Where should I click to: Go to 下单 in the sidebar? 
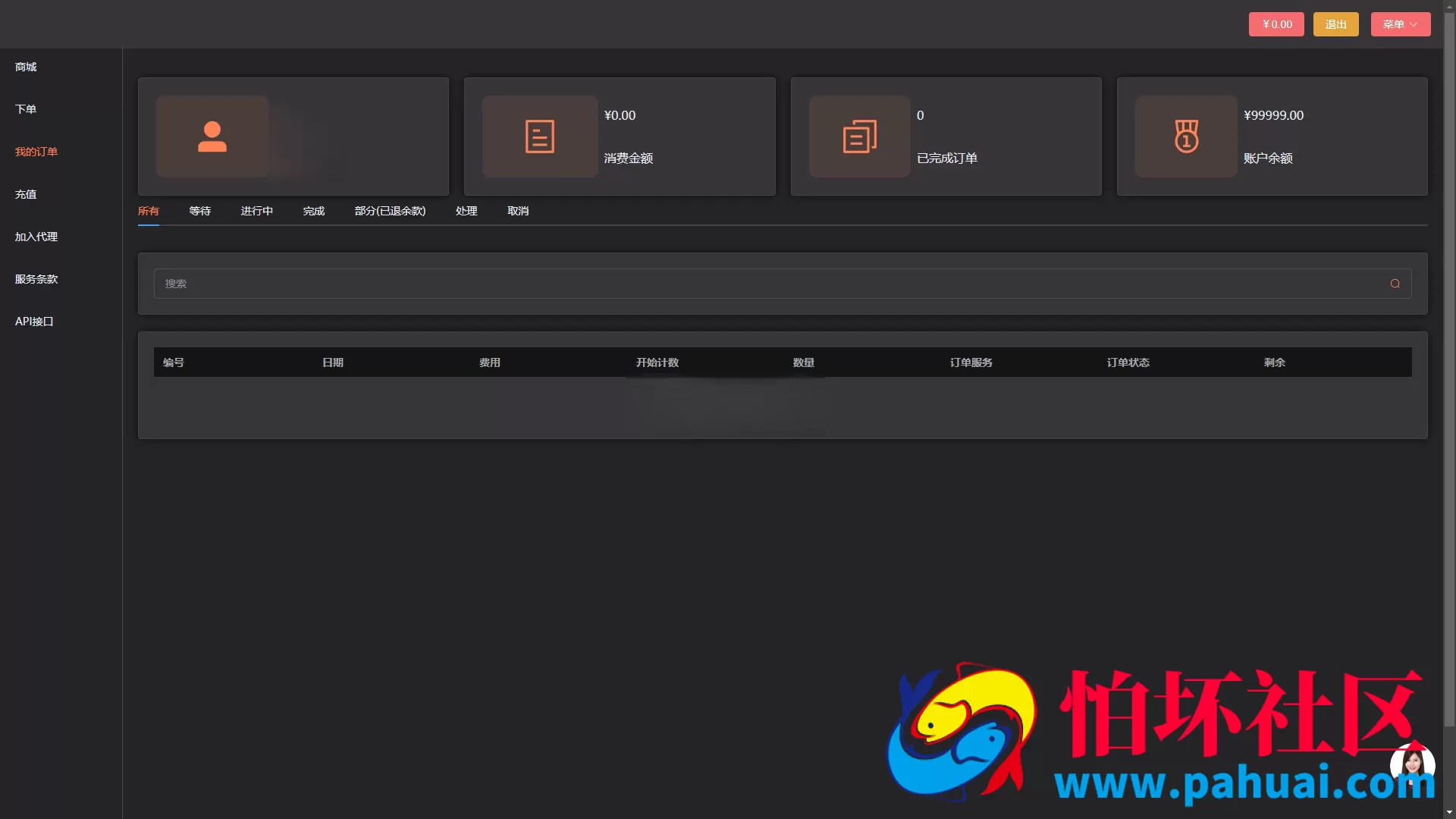coord(26,109)
